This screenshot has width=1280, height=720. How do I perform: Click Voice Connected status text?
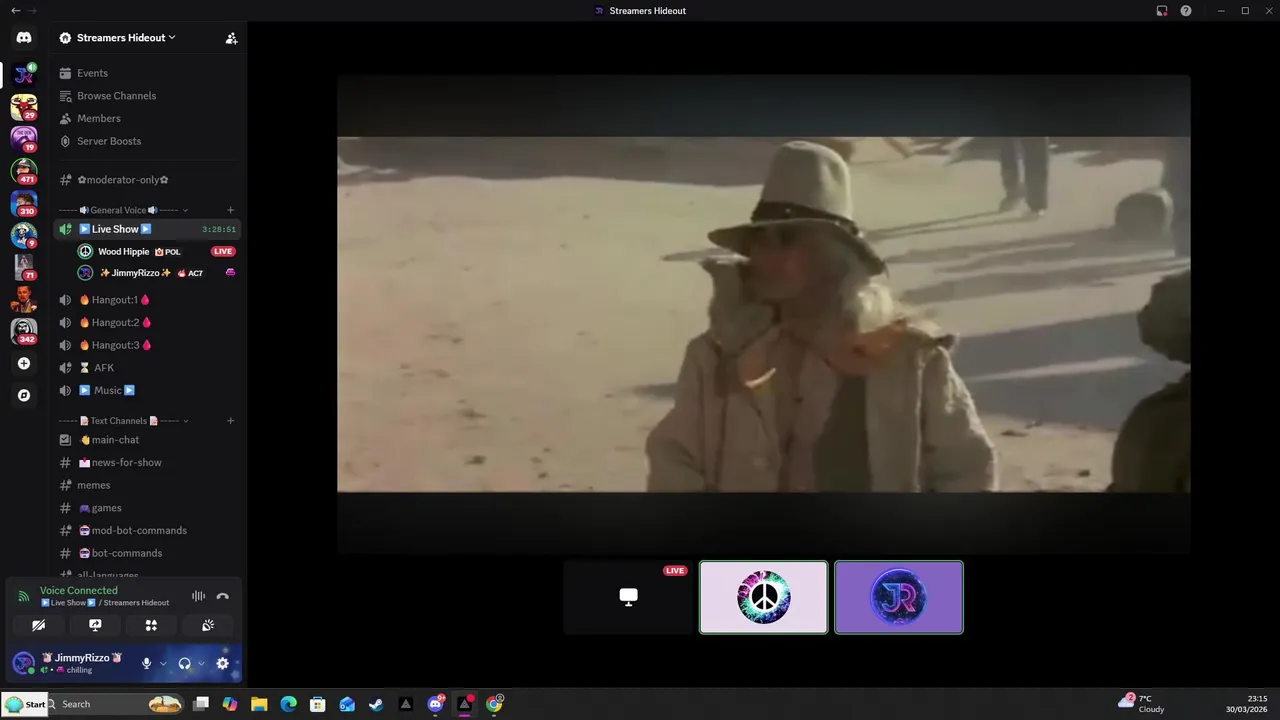pyautogui.click(x=78, y=591)
